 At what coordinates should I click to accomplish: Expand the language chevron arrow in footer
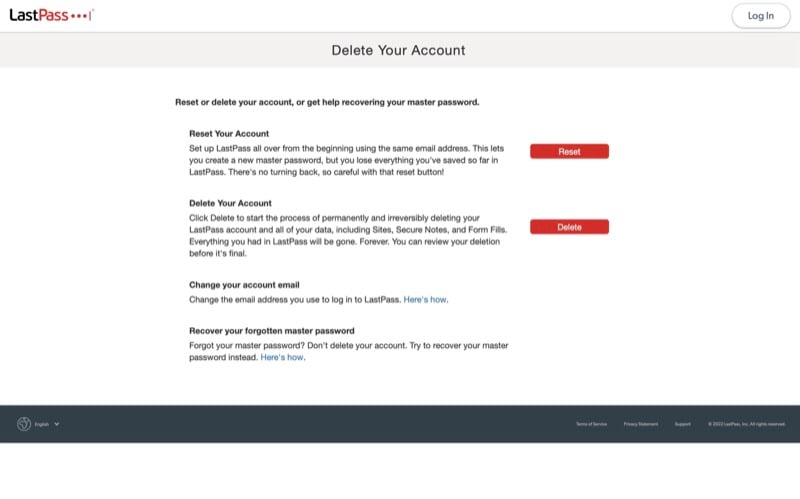click(57, 424)
